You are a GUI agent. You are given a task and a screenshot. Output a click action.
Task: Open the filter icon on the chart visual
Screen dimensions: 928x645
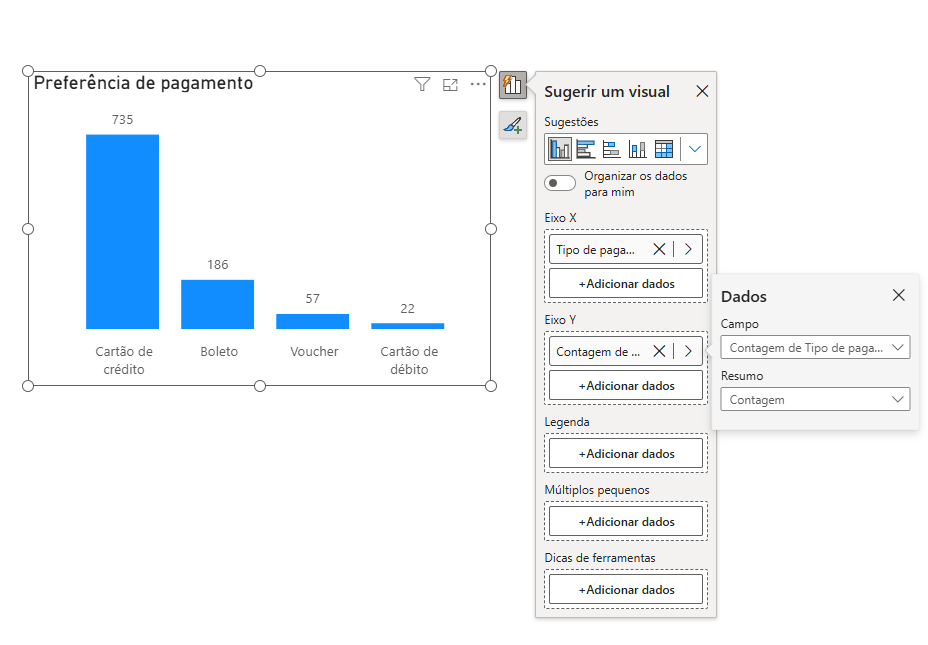click(422, 85)
